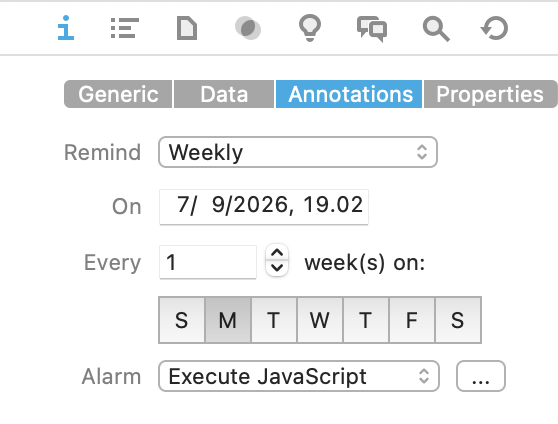This screenshot has width=558, height=424.
Task: Toggle Friday in the weekday selector
Action: point(412,320)
